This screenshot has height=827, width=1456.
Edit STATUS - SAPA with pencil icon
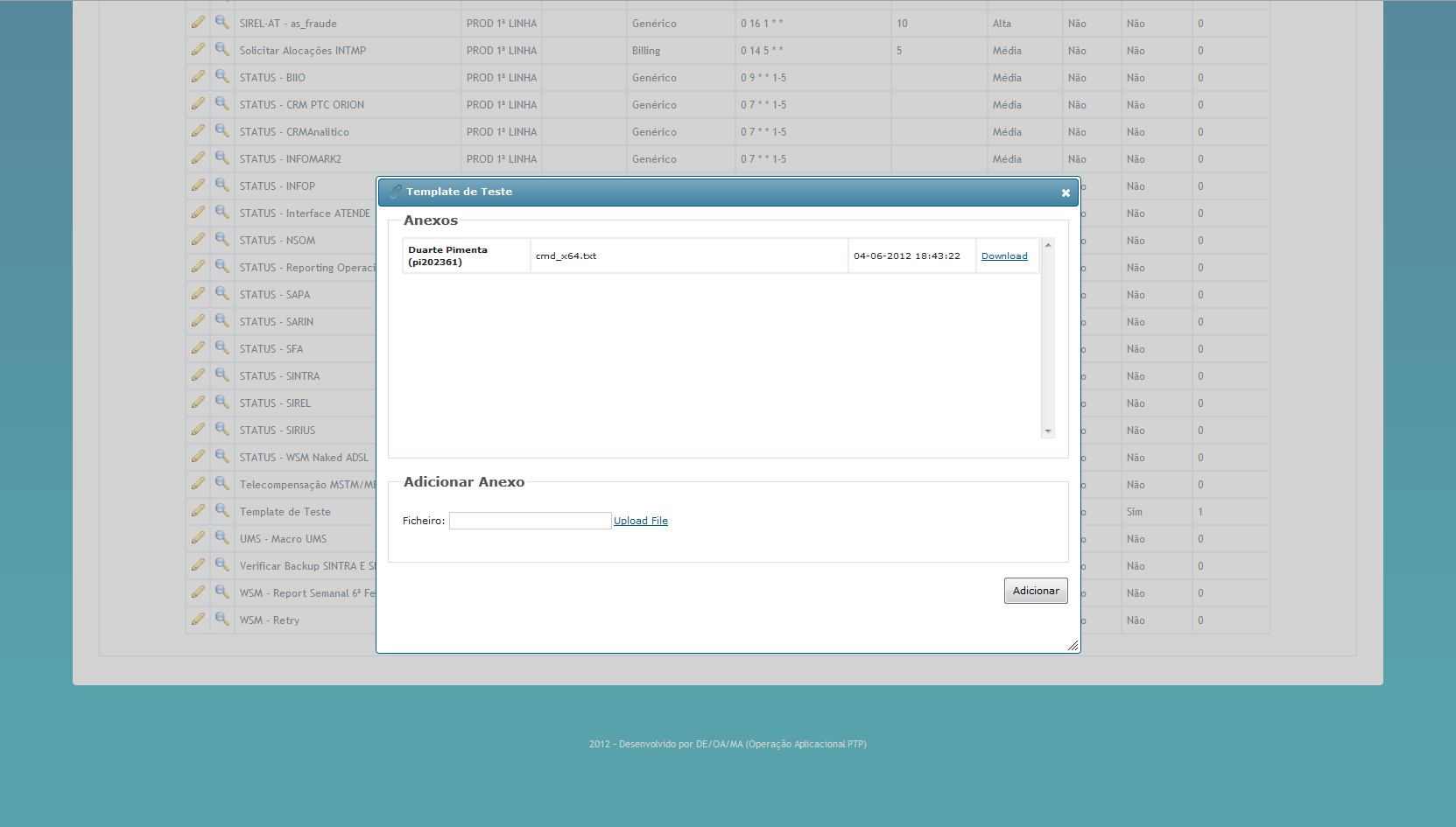(x=198, y=294)
